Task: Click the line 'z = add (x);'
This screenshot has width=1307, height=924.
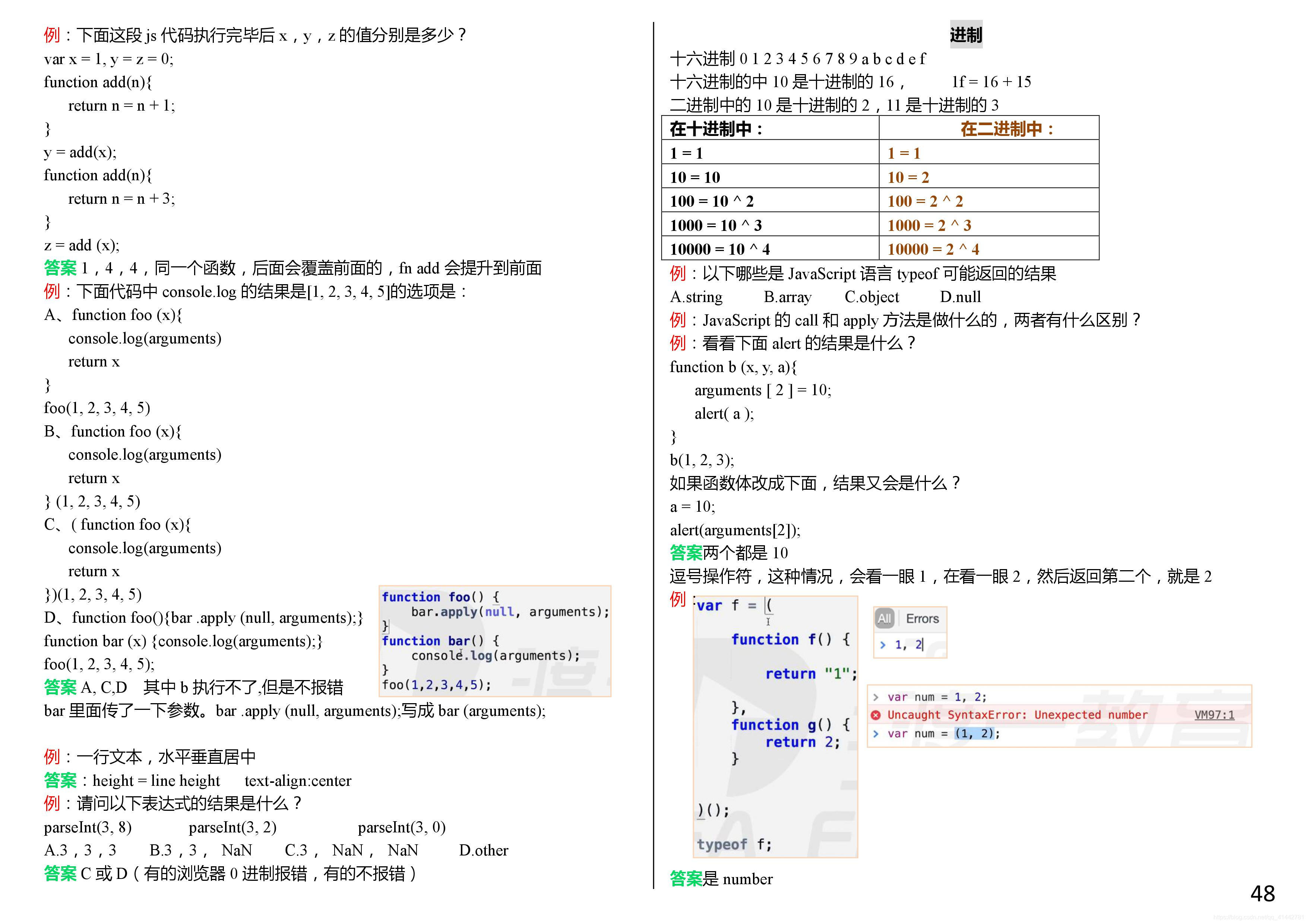Action: (x=82, y=245)
